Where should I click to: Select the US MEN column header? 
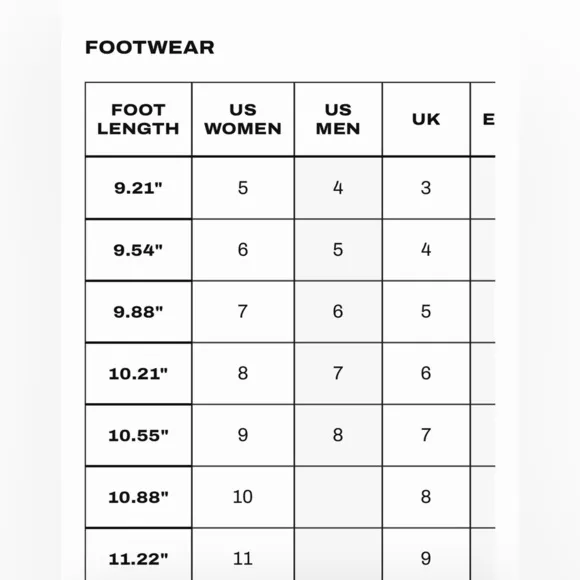[338, 119]
